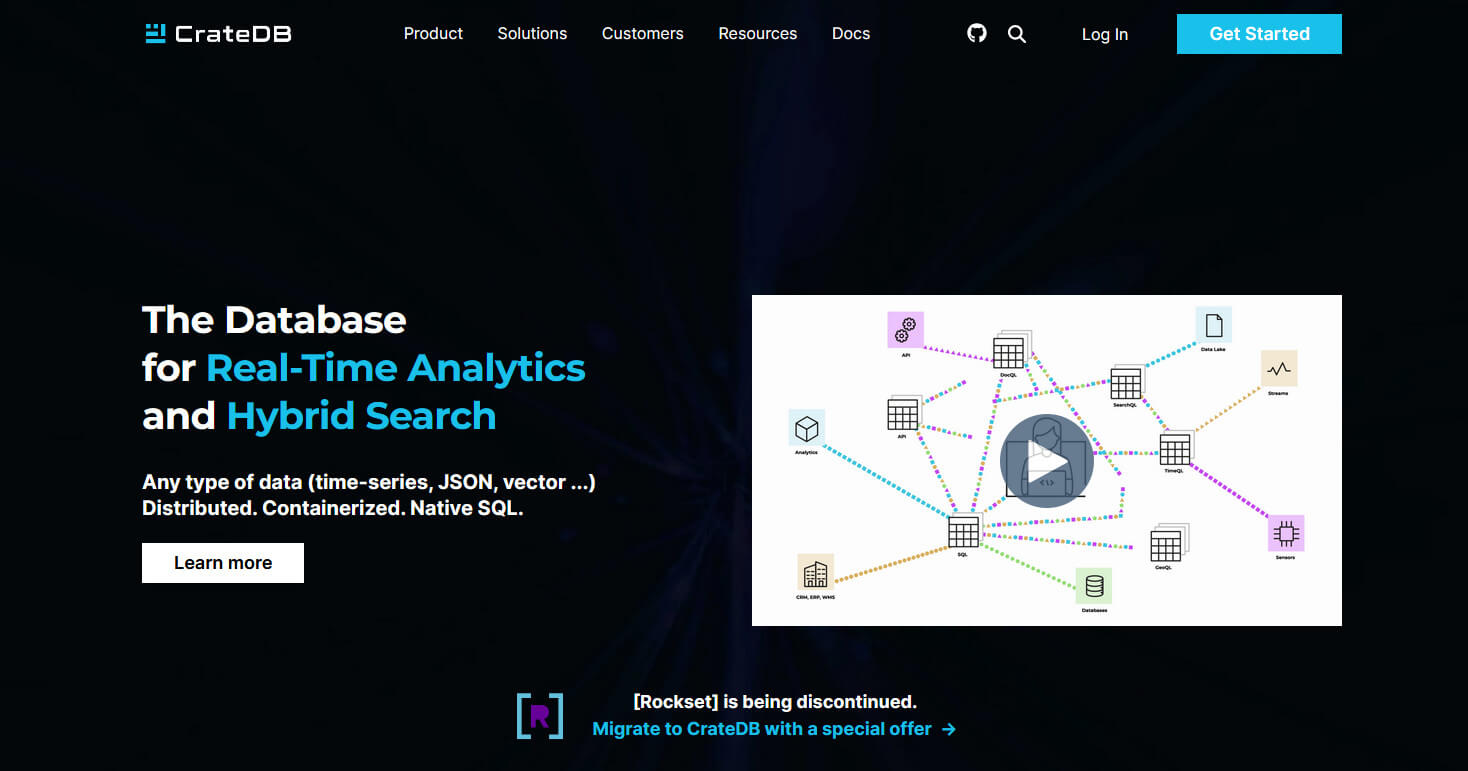Expand the Resources navigation menu

coord(757,33)
